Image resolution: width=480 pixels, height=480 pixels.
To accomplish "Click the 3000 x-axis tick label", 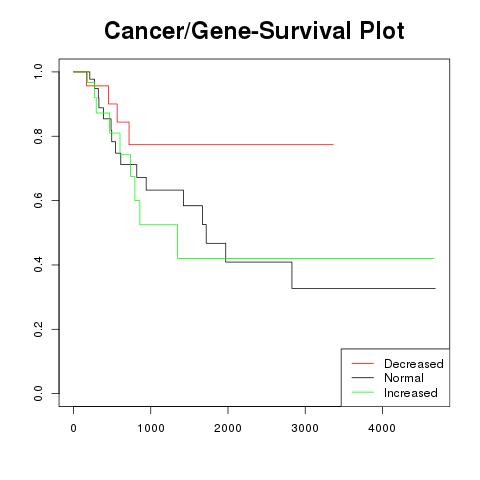I will pos(305,428).
